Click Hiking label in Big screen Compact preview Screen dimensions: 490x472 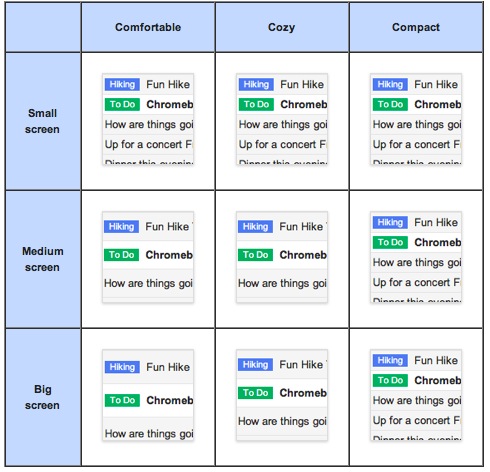(390, 360)
